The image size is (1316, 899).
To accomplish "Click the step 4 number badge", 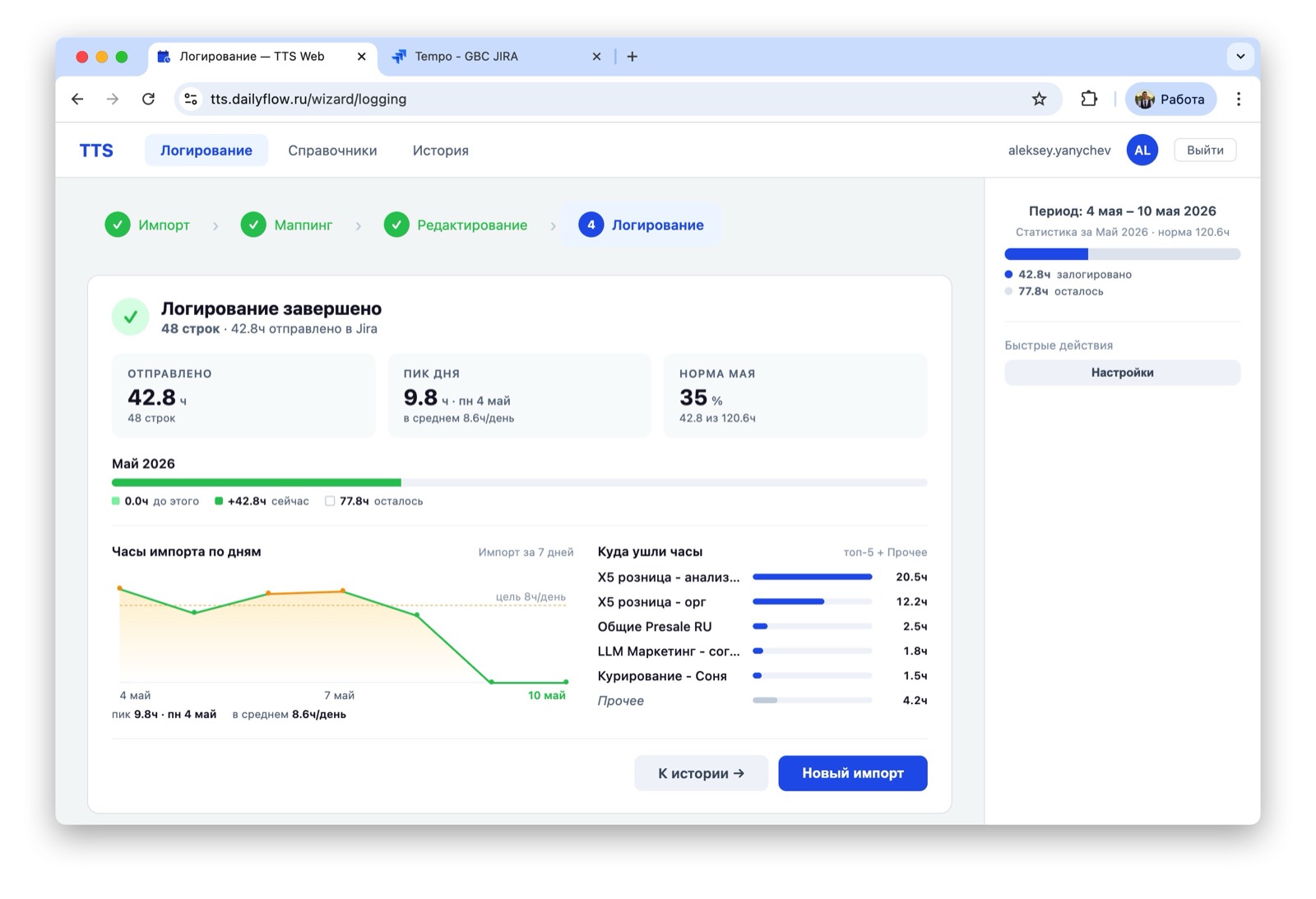I will pos(591,225).
